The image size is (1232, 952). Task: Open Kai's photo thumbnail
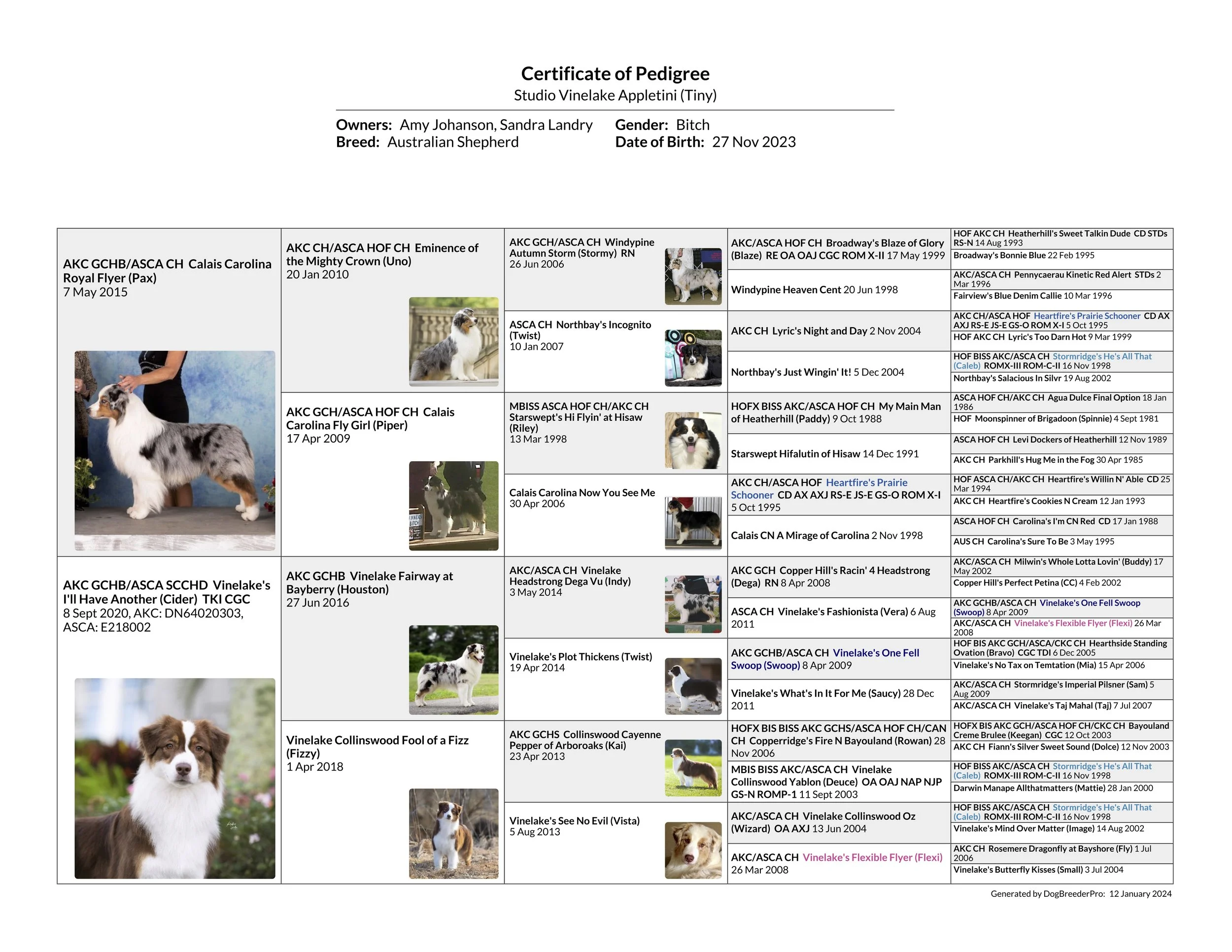click(693, 768)
